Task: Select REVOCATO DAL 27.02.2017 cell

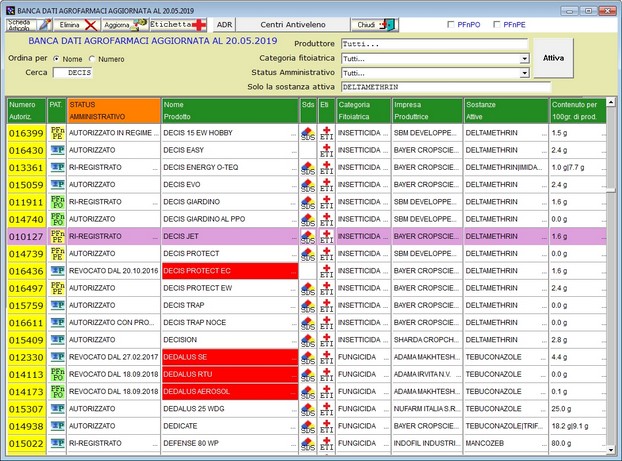Action: (114, 357)
